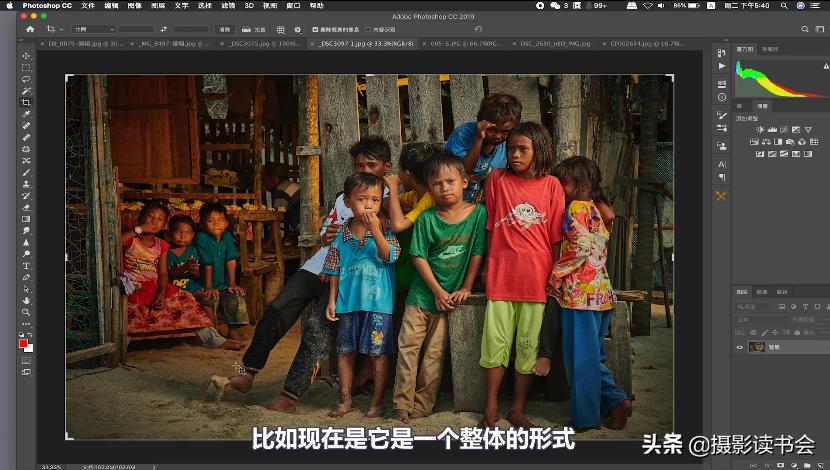
Task: Select the Rectangular Marquee tool
Action: point(26,68)
